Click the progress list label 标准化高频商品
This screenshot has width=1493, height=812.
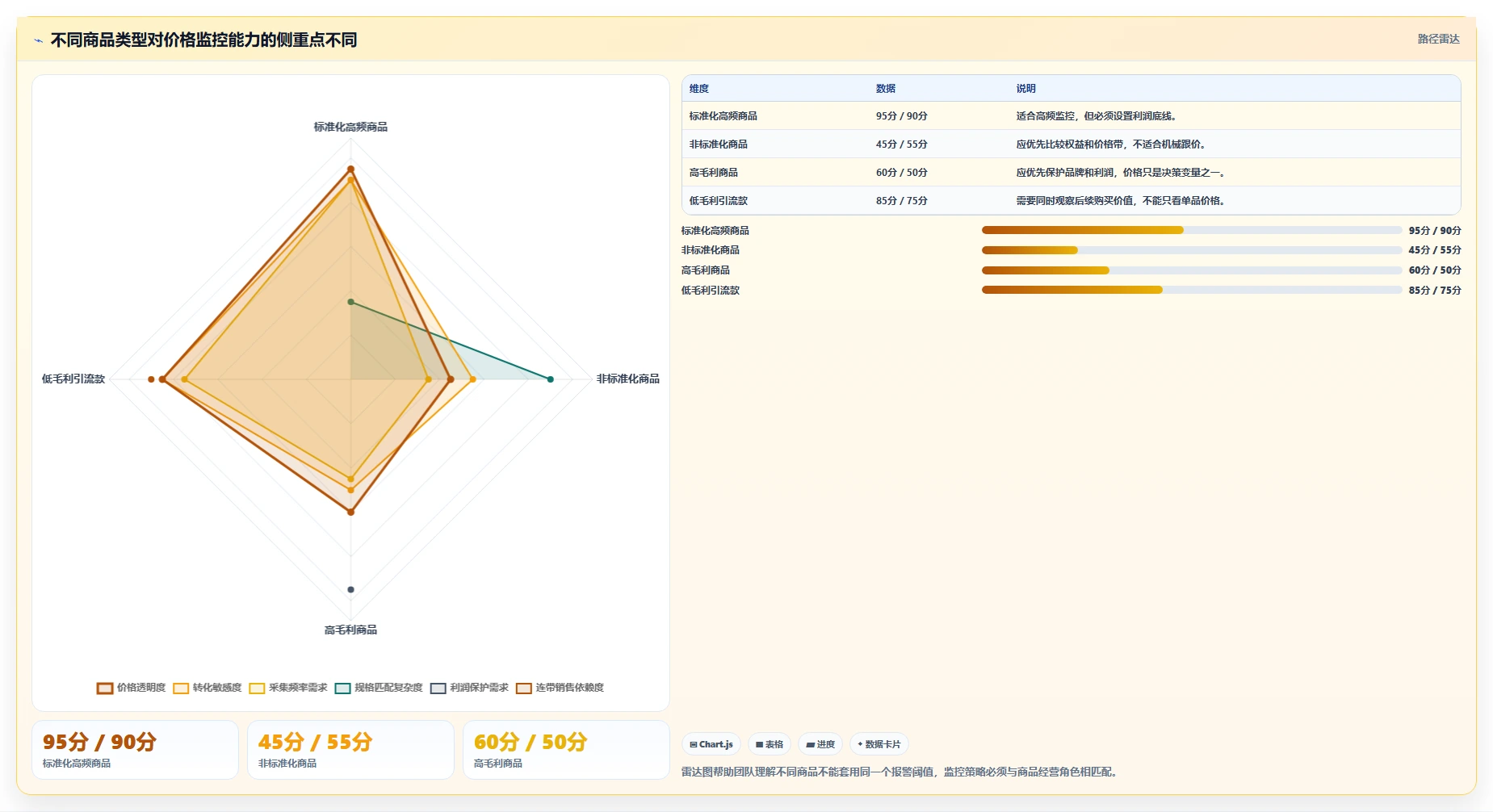715,231
